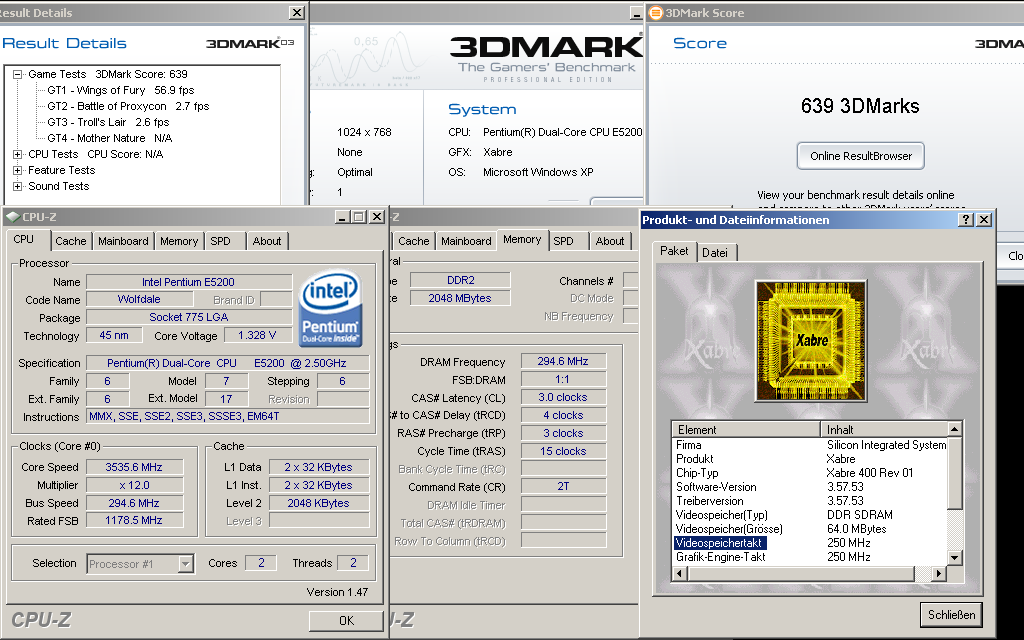The image size is (1024, 640).
Task: Select the Videospeicher(Typ) row
Action: coord(810,515)
